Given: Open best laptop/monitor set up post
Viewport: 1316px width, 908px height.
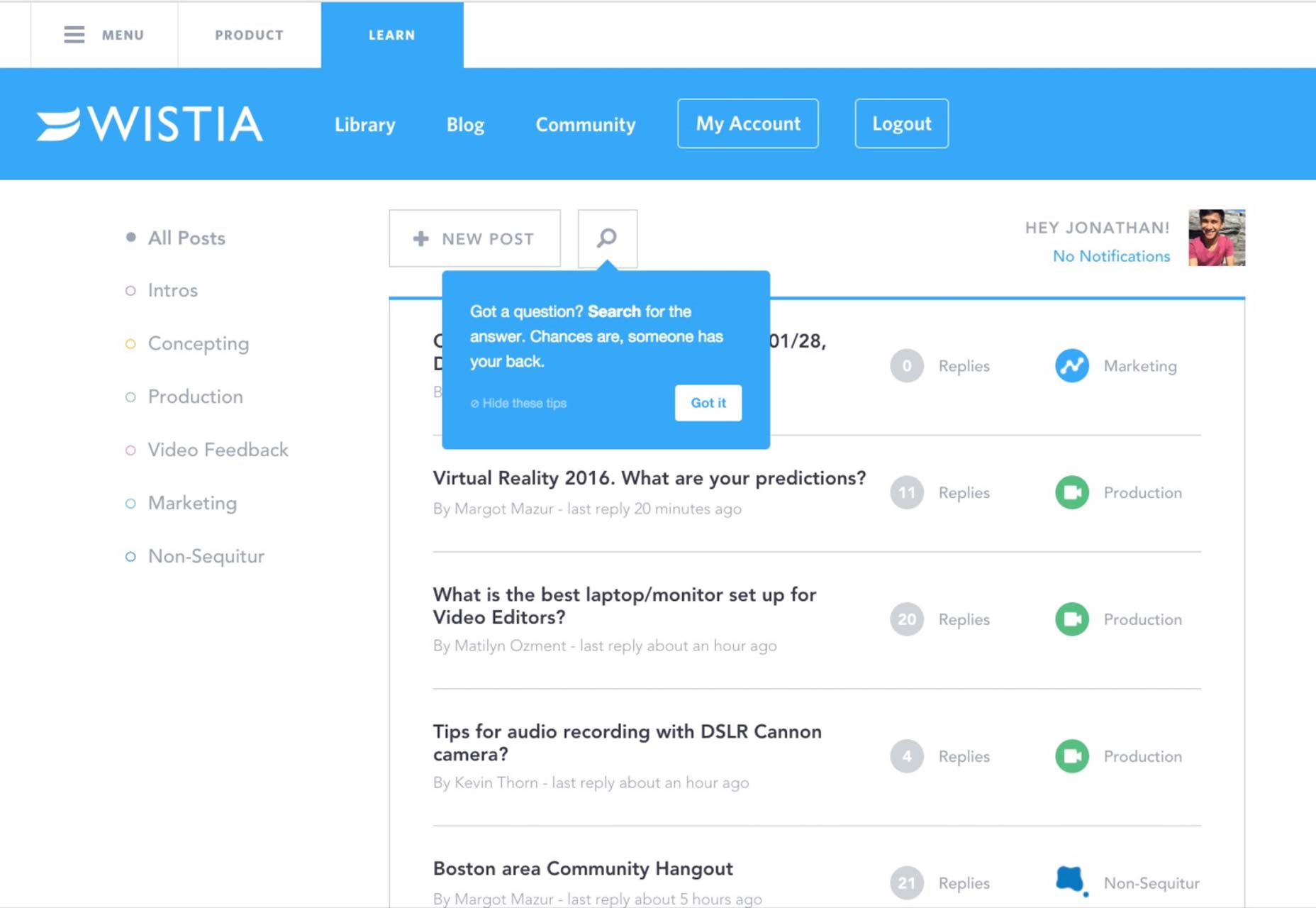Looking at the screenshot, I should tap(625, 606).
